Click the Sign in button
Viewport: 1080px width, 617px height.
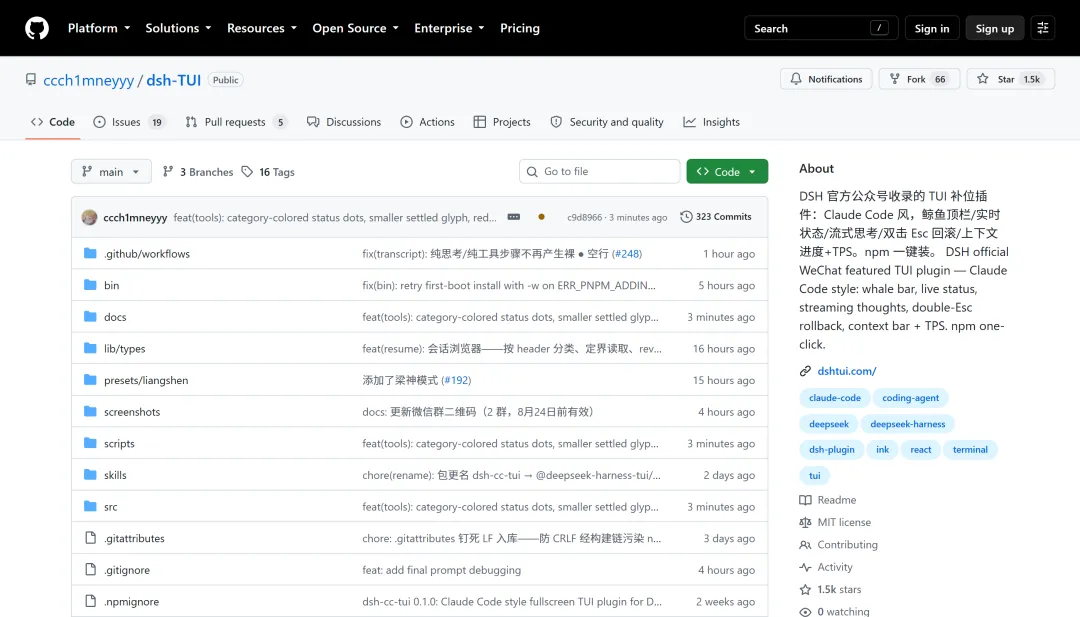point(932,28)
